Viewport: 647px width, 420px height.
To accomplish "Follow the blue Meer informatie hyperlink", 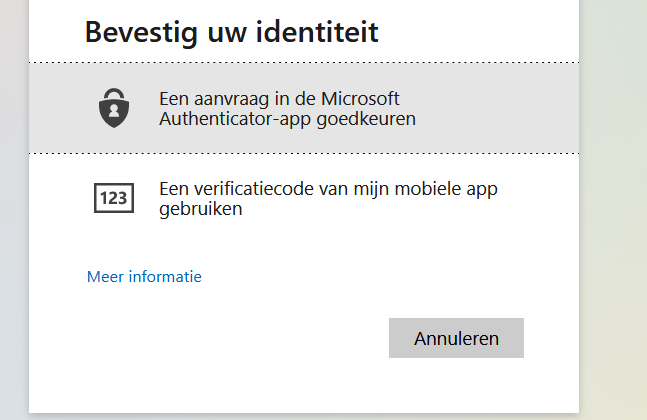I will [x=144, y=276].
